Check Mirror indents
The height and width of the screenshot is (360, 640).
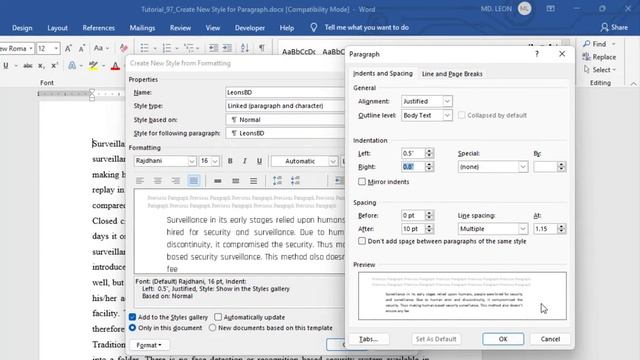click(x=362, y=182)
